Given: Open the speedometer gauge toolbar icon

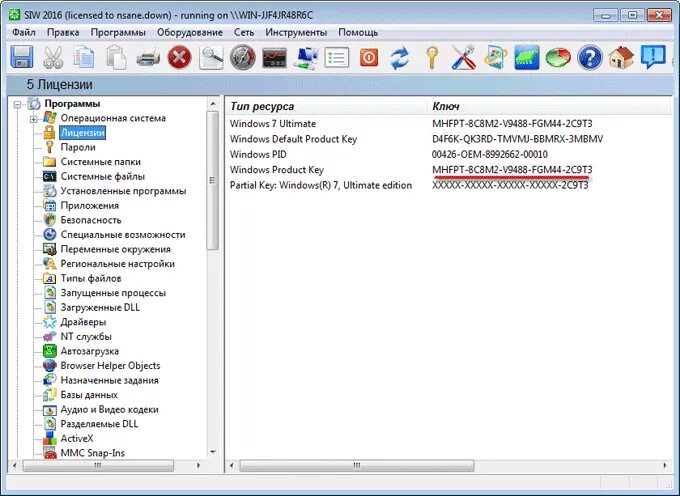Looking at the screenshot, I should point(242,57).
